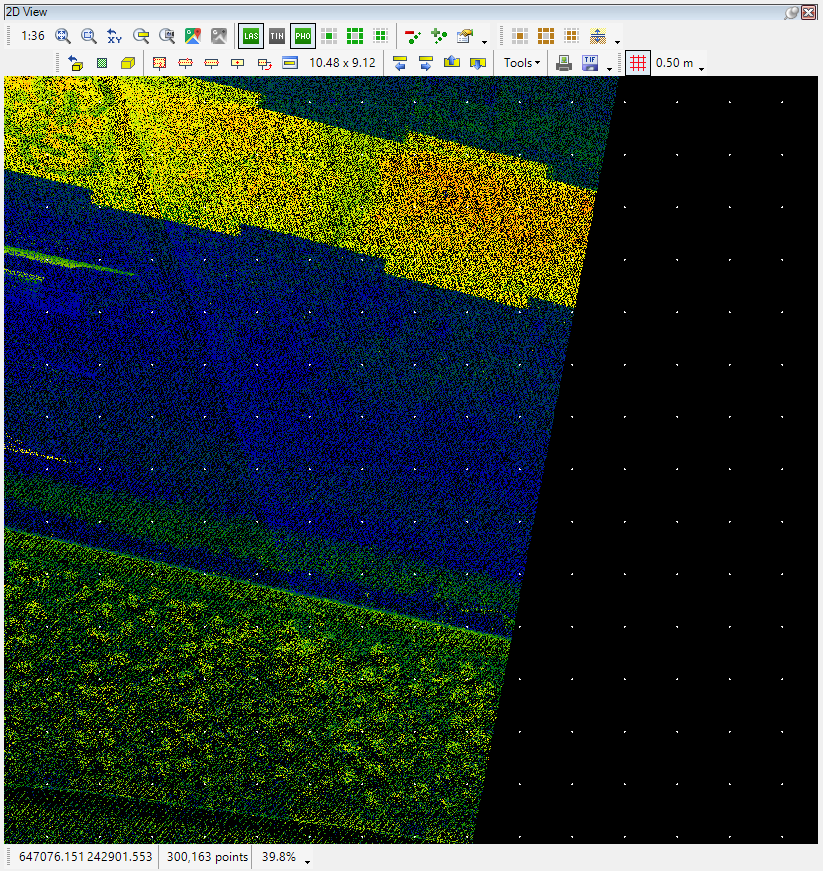Toggle the red grid overlay button
This screenshot has width=823, height=871.
tap(638, 63)
